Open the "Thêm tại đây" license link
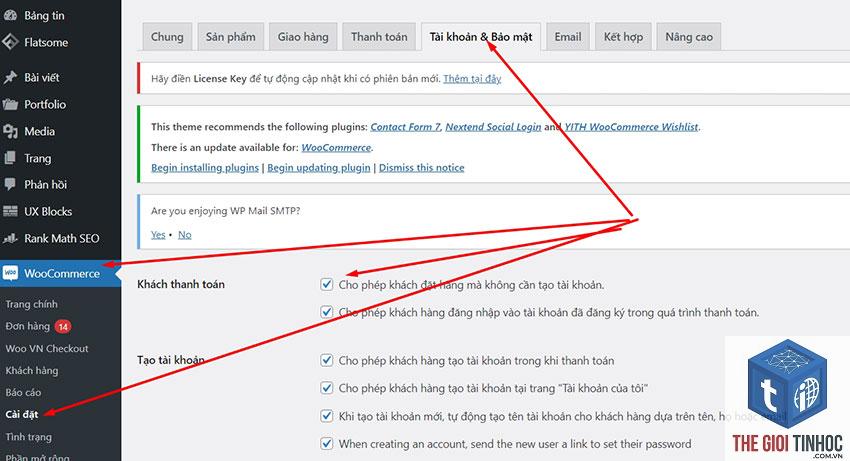Image resolution: width=850 pixels, height=461 pixels. coord(472,79)
